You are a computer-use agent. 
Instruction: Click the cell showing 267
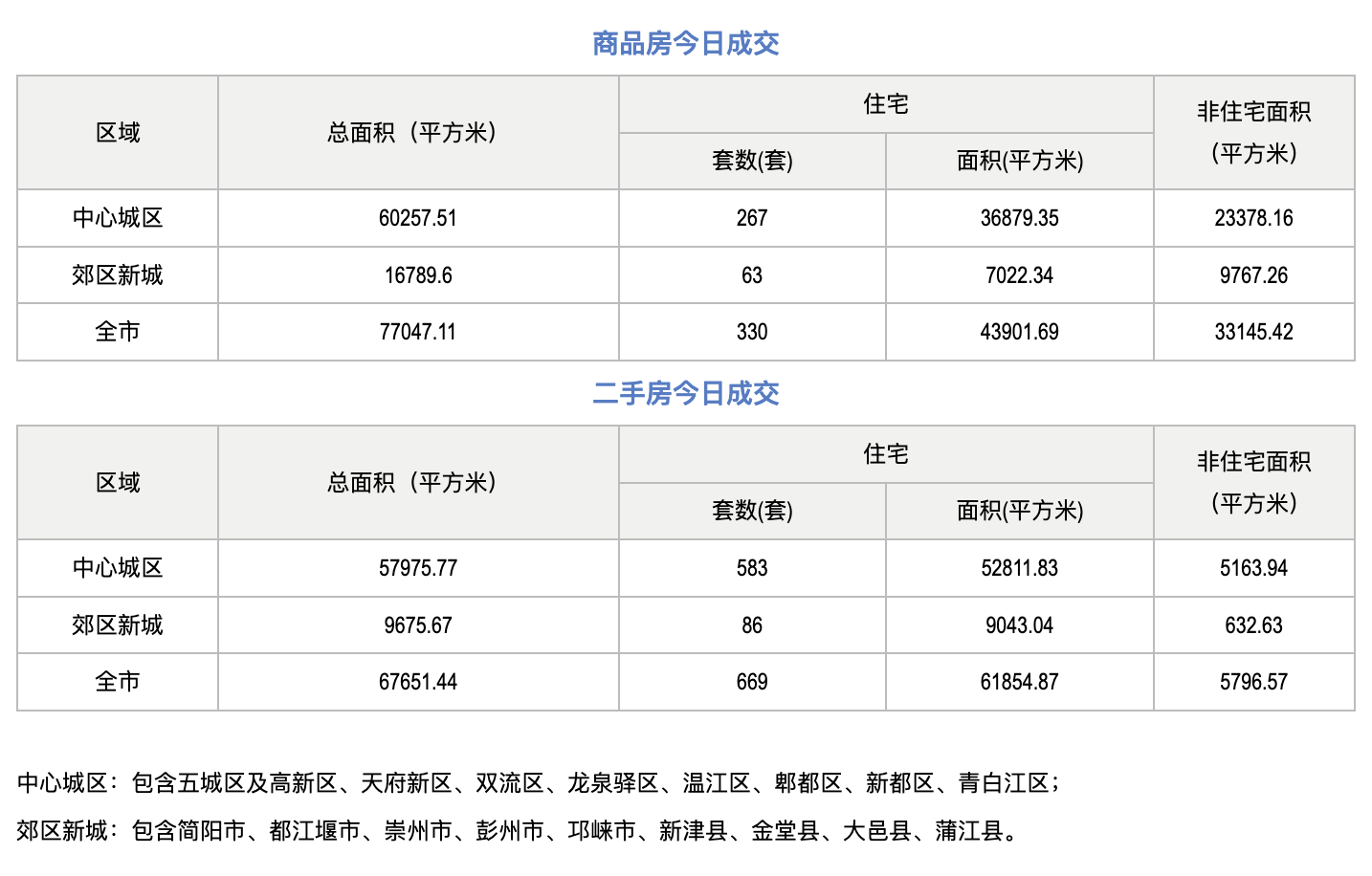click(752, 218)
